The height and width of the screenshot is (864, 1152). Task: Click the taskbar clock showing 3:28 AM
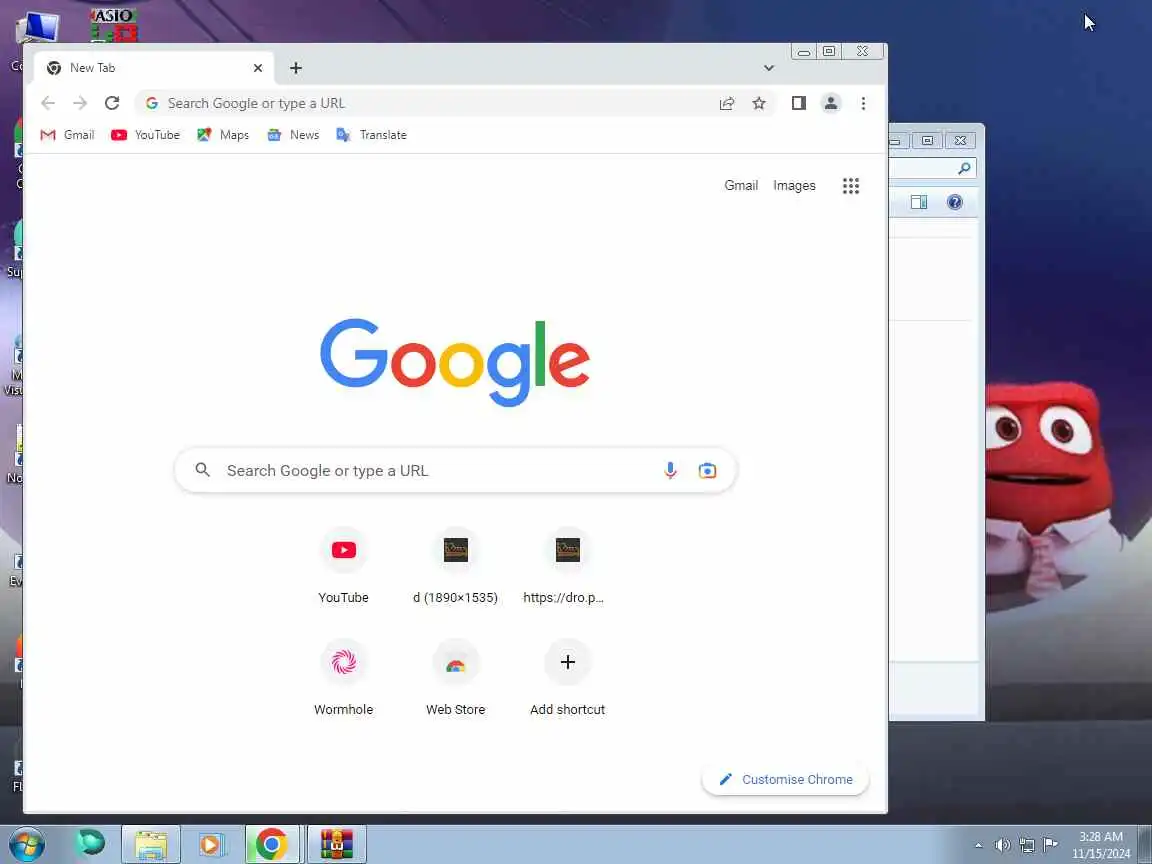(x=1101, y=845)
